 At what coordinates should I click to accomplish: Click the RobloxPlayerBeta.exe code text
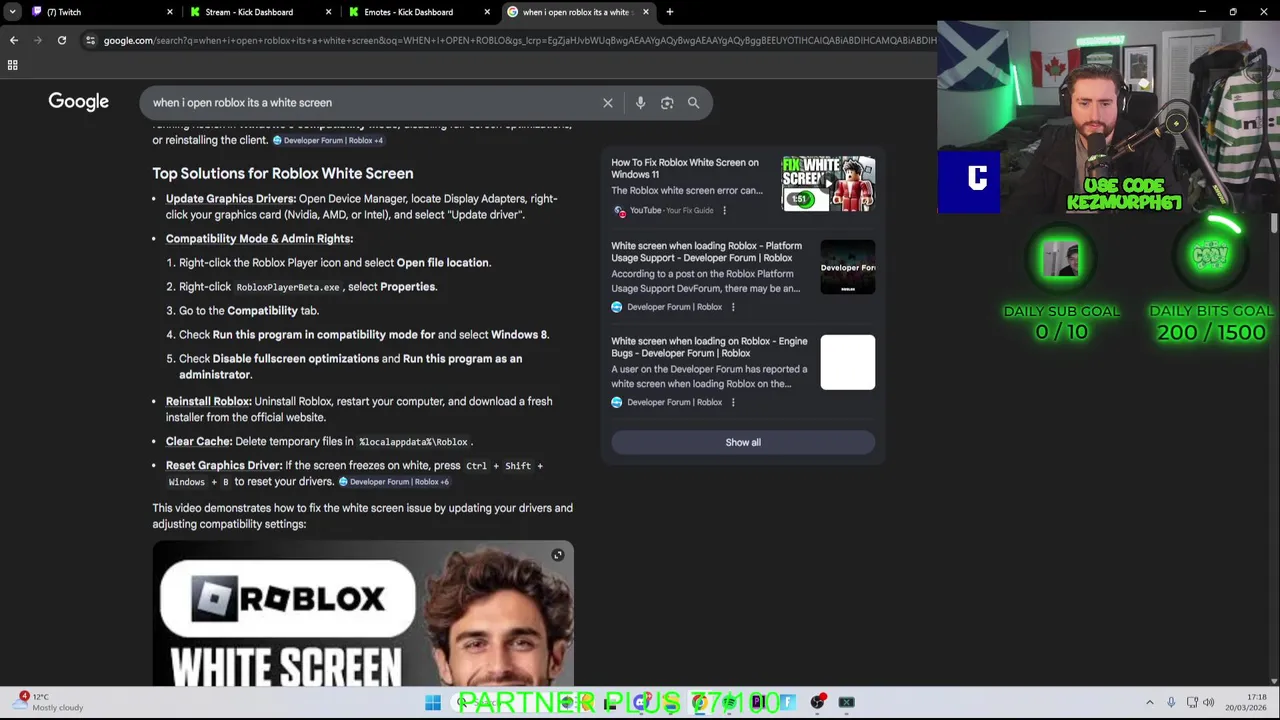pyautogui.click(x=288, y=287)
